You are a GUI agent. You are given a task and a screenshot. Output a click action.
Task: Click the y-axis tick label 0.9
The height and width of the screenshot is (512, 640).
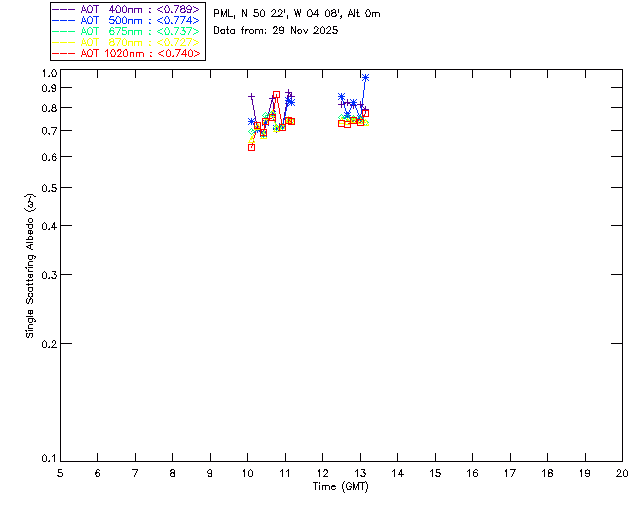(x=49, y=88)
